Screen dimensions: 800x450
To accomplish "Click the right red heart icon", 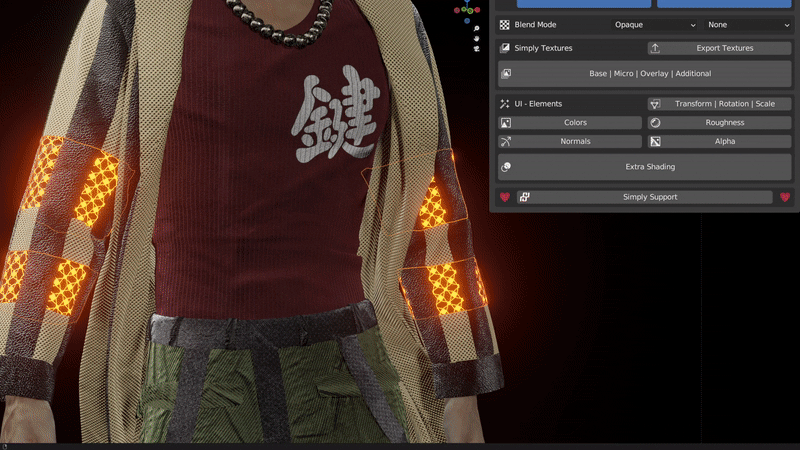I will [x=785, y=197].
